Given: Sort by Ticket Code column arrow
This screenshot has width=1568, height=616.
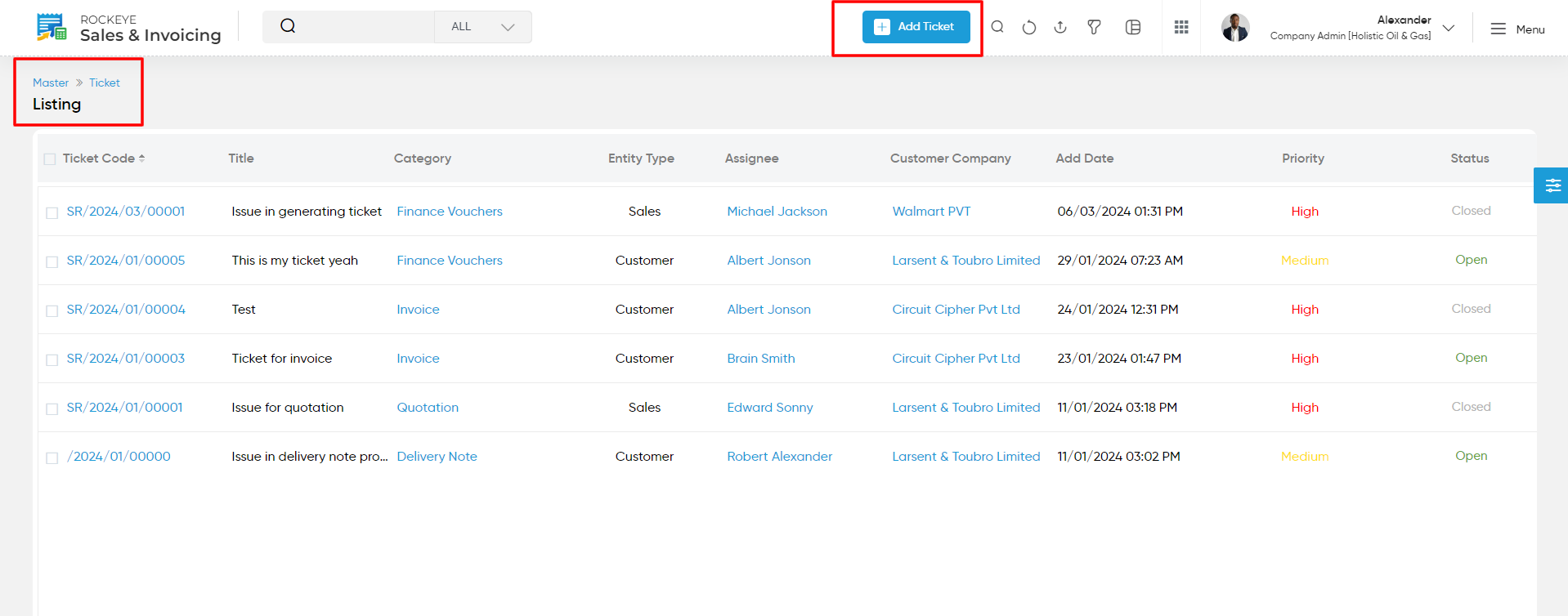Looking at the screenshot, I should coord(141,158).
